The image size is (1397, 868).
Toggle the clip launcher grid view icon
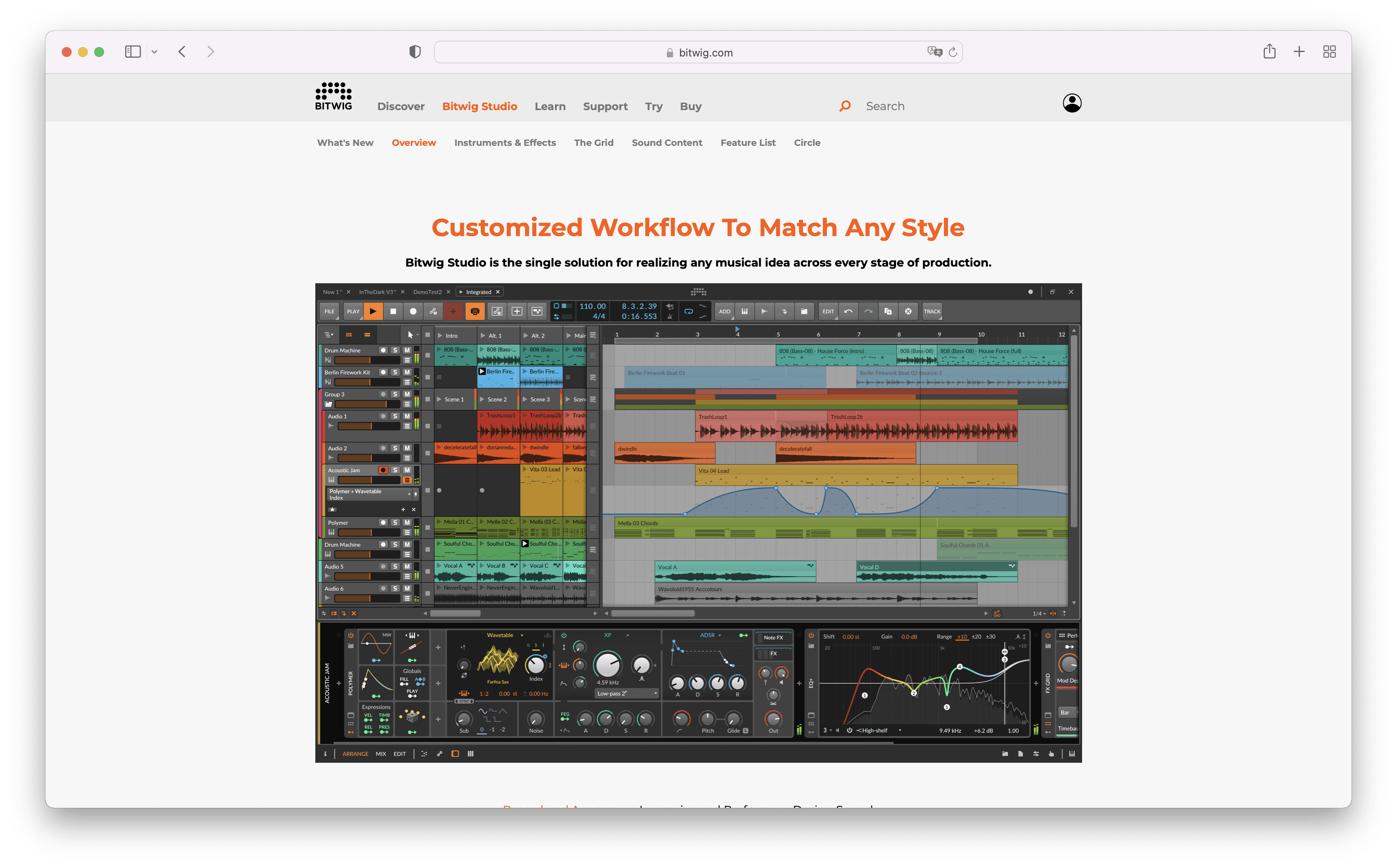coord(349,335)
